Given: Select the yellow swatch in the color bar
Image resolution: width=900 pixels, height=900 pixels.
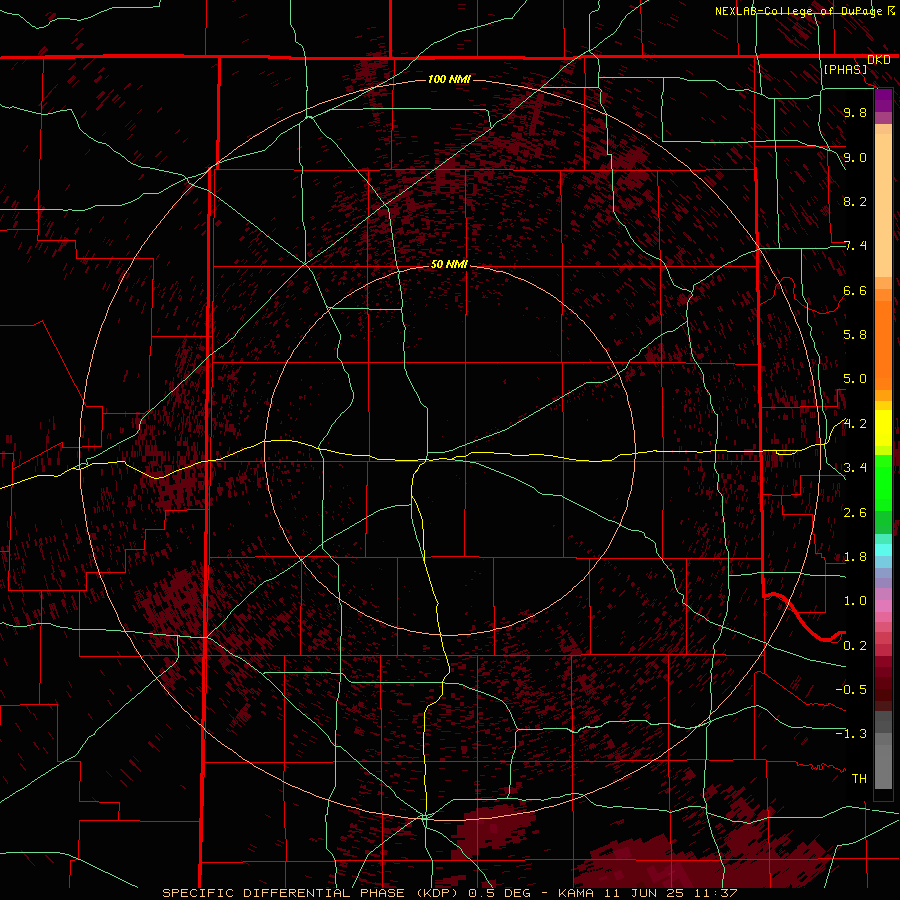Looking at the screenshot, I should pyautogui.click(x=883, y=428).
